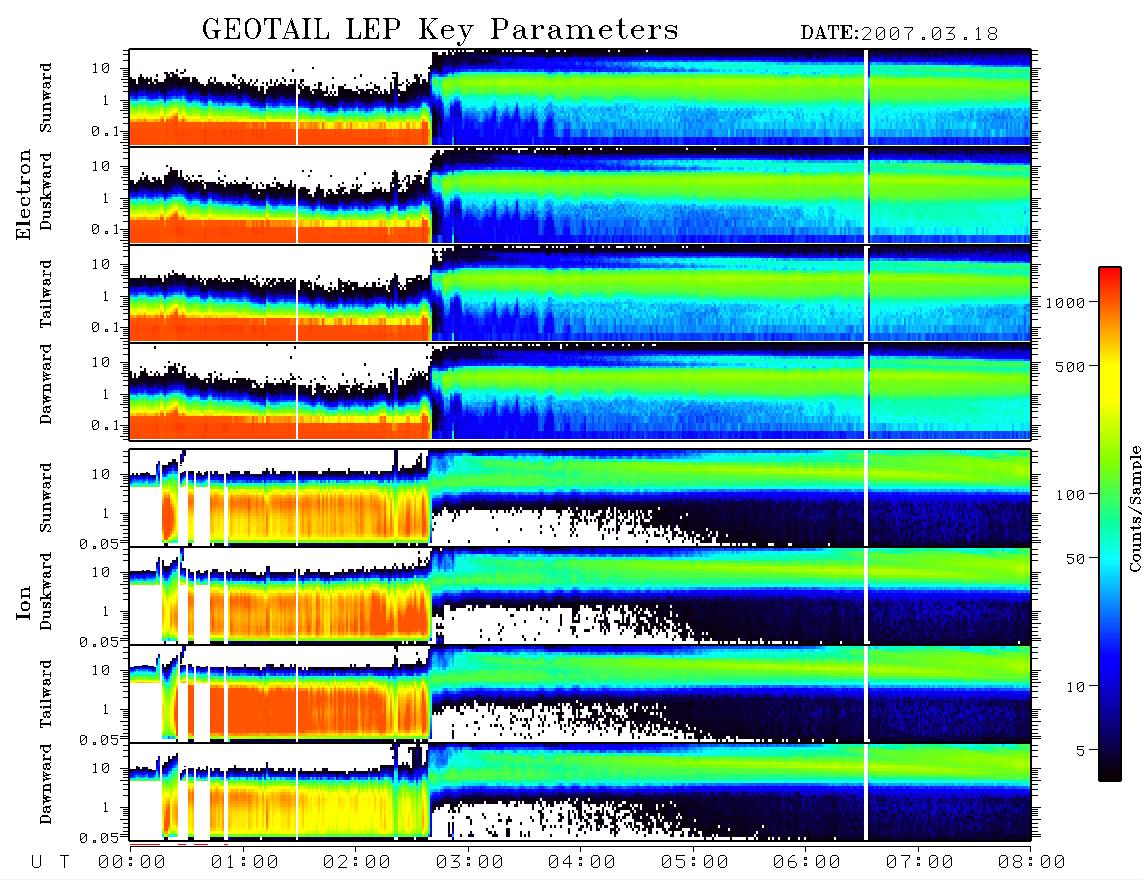Click the Electron "Duskward" panel label
This screenshot has width=1142, height=880.
46,192
